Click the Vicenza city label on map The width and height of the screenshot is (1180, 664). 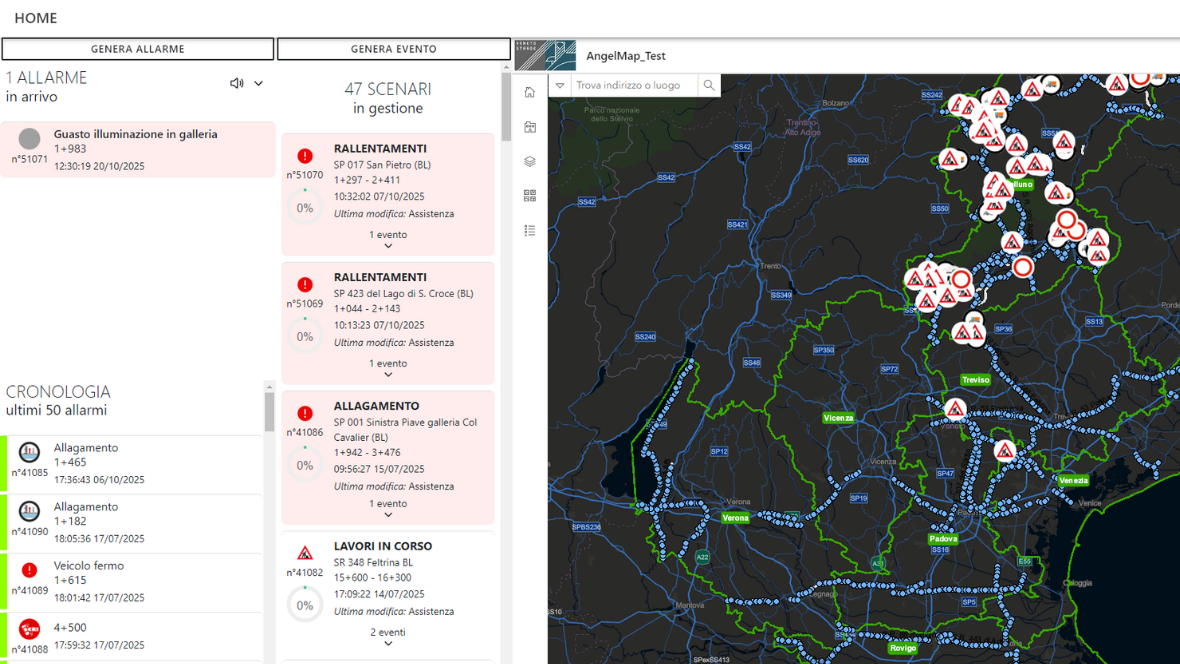(838, 418)
